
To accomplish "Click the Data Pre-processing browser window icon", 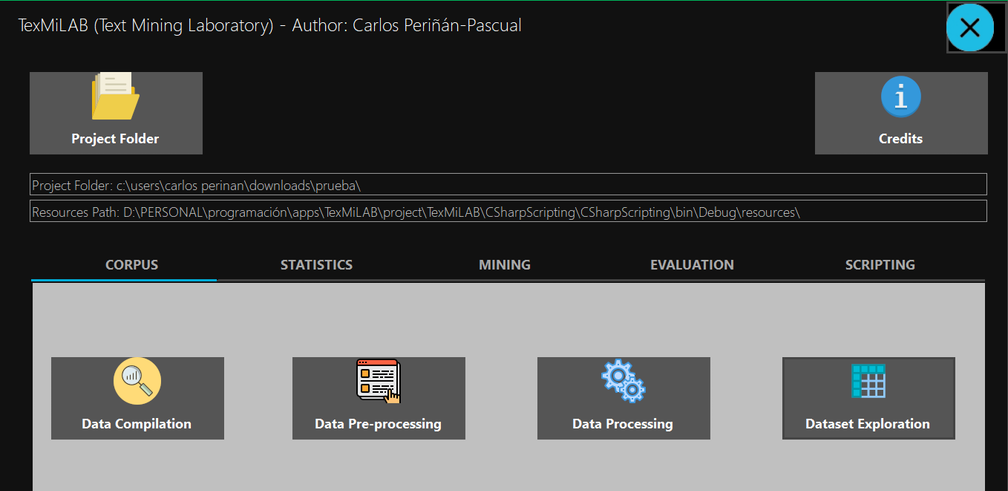I will pyautogui.click(x=378, y=382).
